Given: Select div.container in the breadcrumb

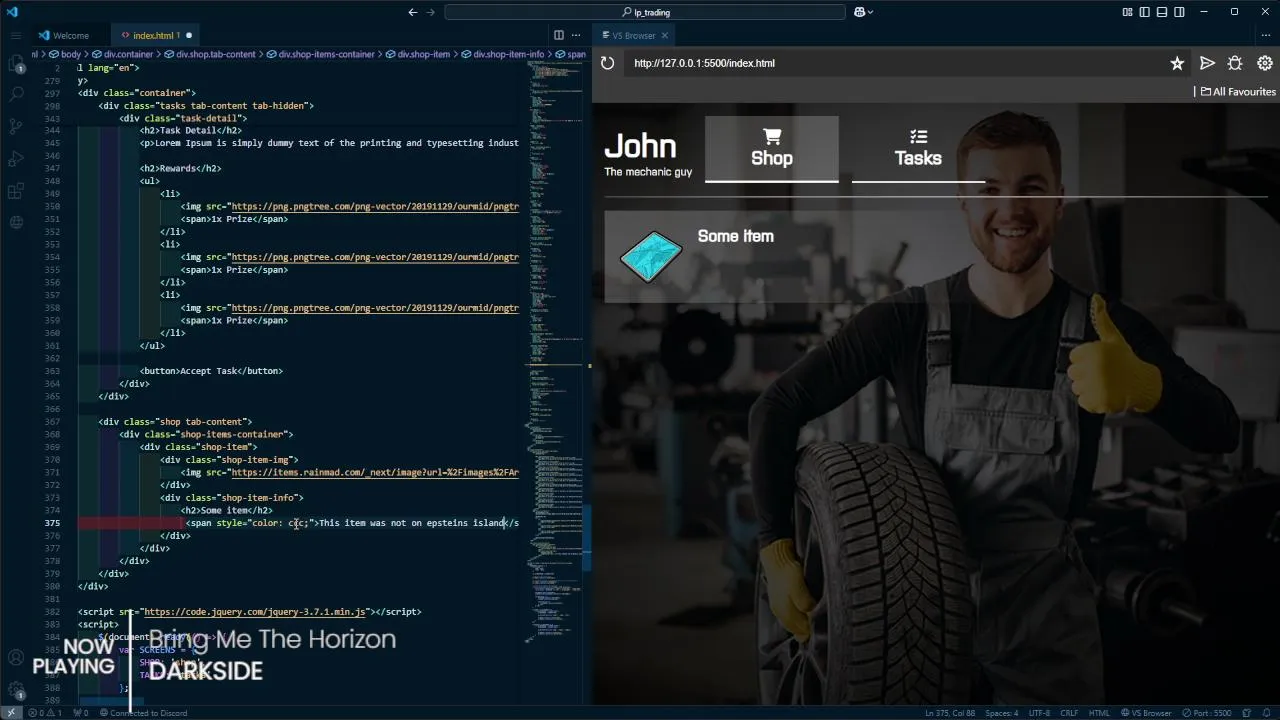Looking at the screenshot, I should 124,54.
